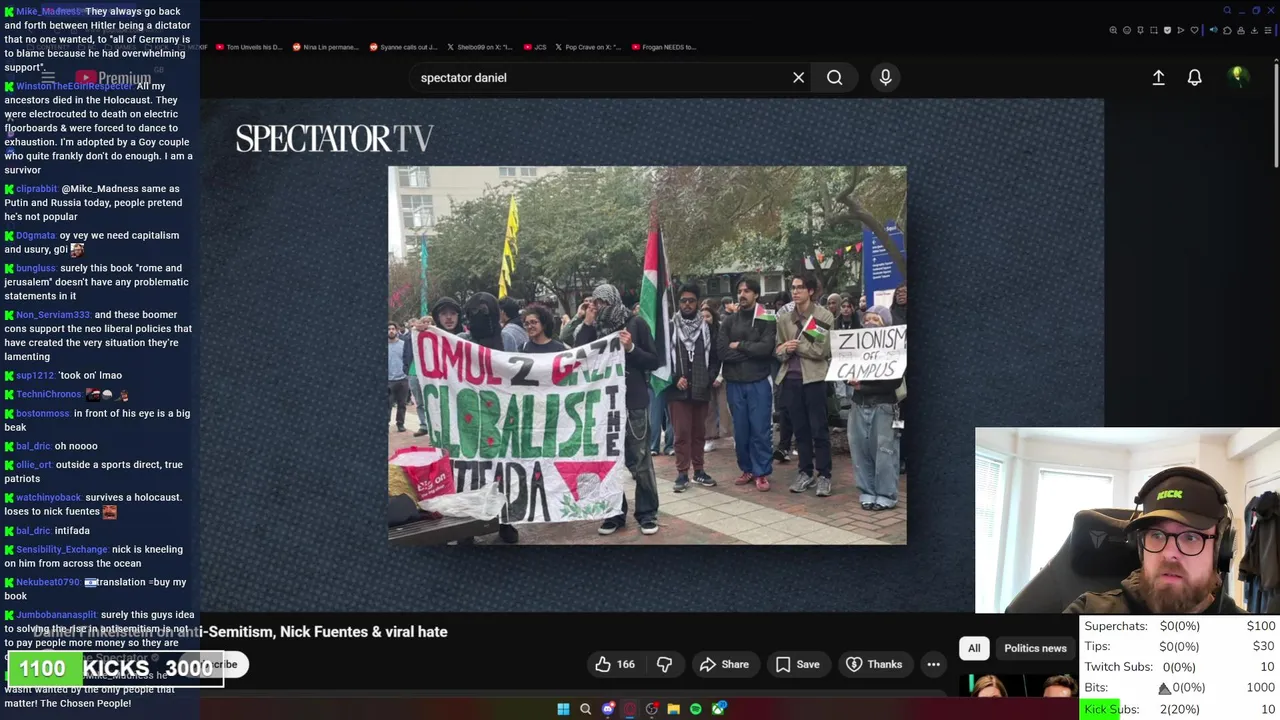Click the chat username watchinyoback
The width and height of the screenshot is (1280, 720).
tap(49, 497)
